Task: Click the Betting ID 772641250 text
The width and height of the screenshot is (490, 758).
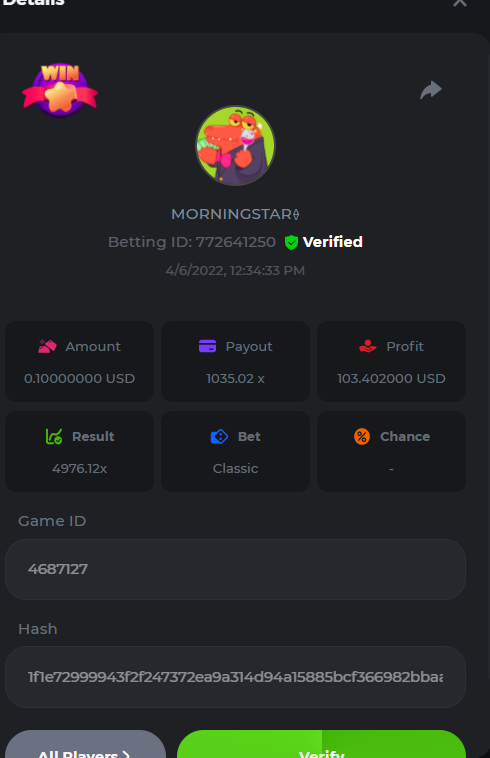Action: (x=192, y=242)
